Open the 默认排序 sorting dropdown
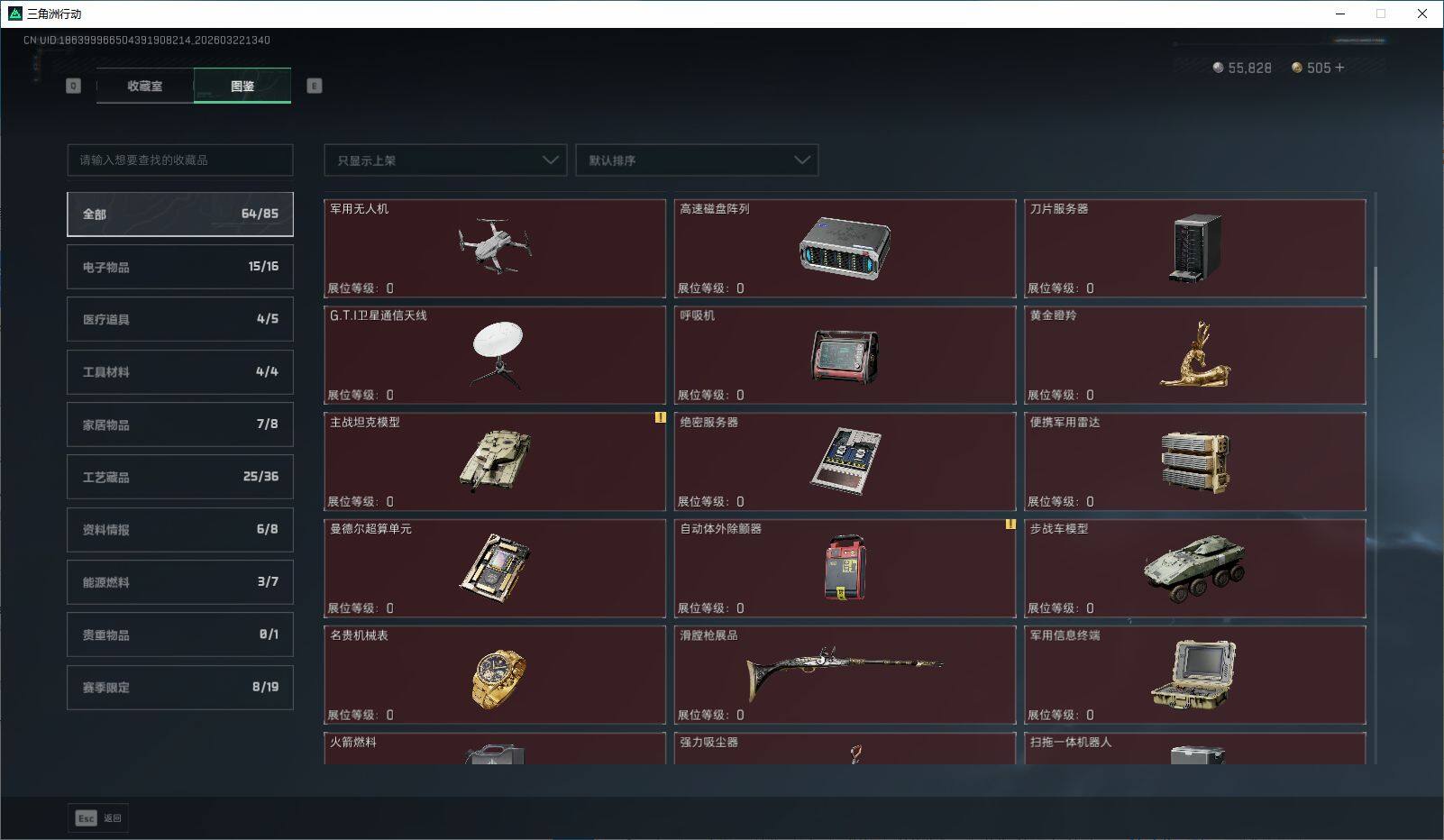The image size is (1444, 840). [697, 160]
